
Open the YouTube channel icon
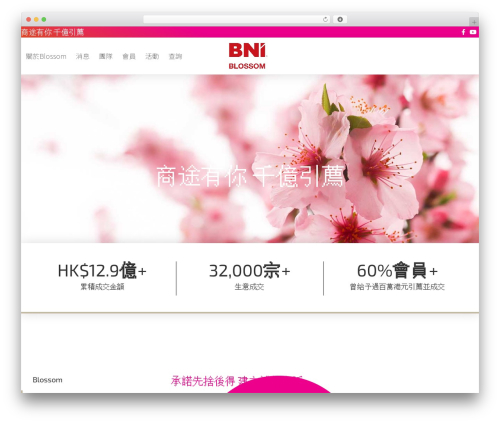473,32
